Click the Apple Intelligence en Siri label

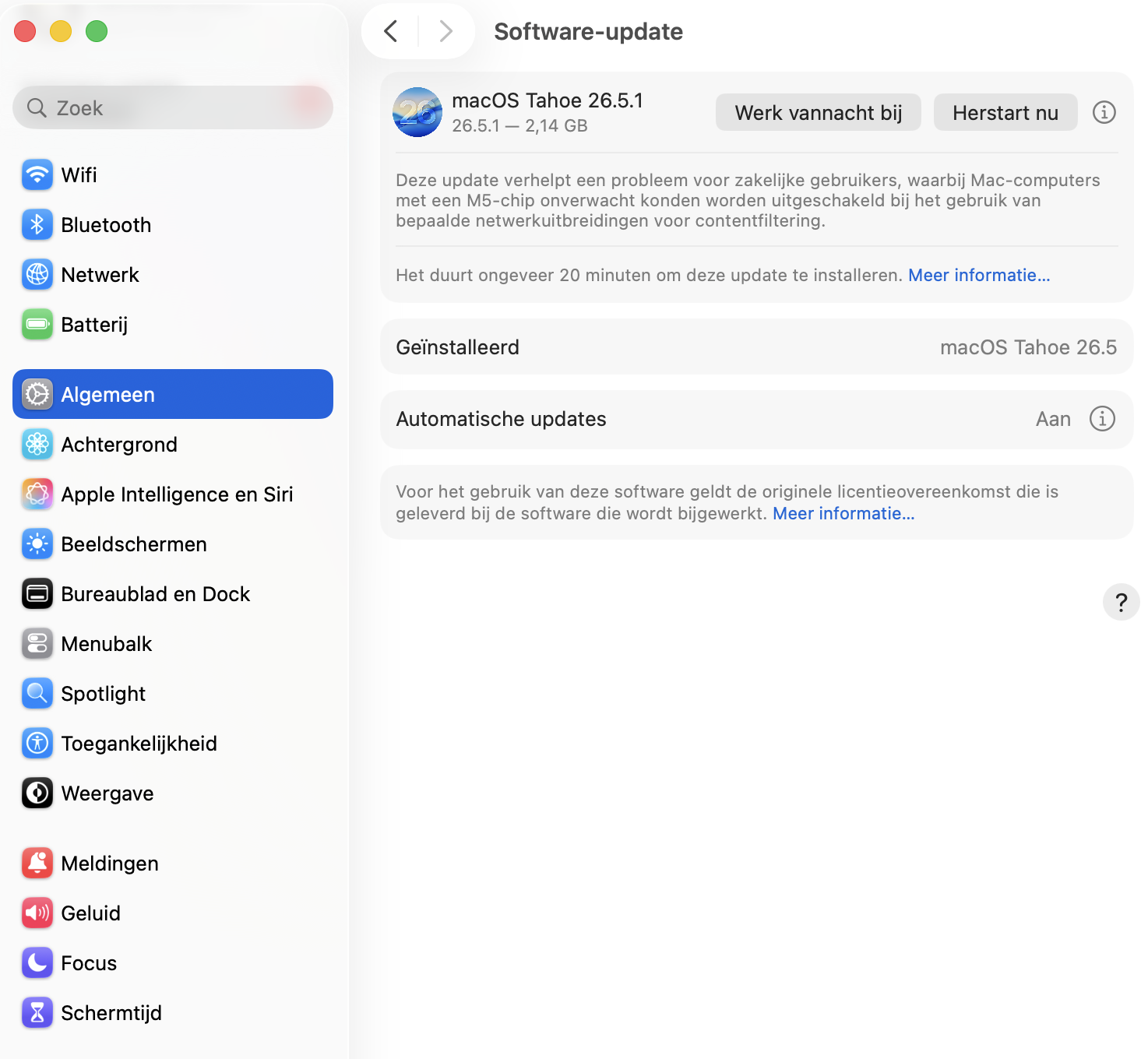point(177,494)
